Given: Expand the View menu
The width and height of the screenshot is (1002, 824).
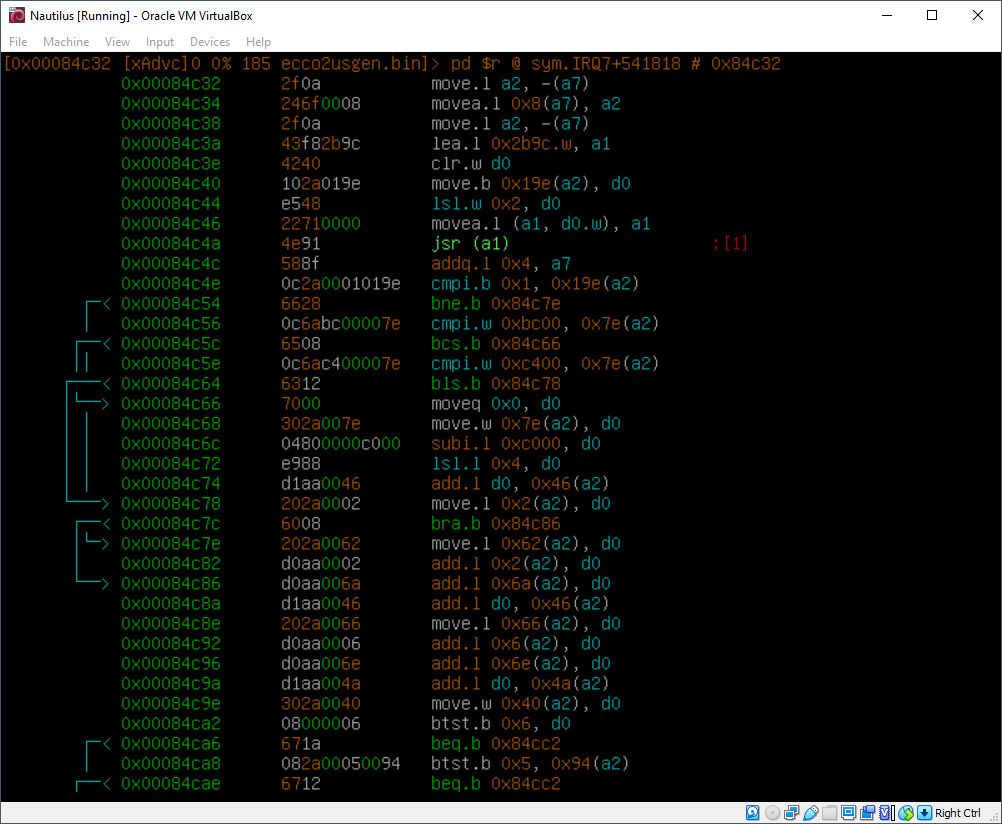Looking at the screenshot, I should [x=117, y=42].
